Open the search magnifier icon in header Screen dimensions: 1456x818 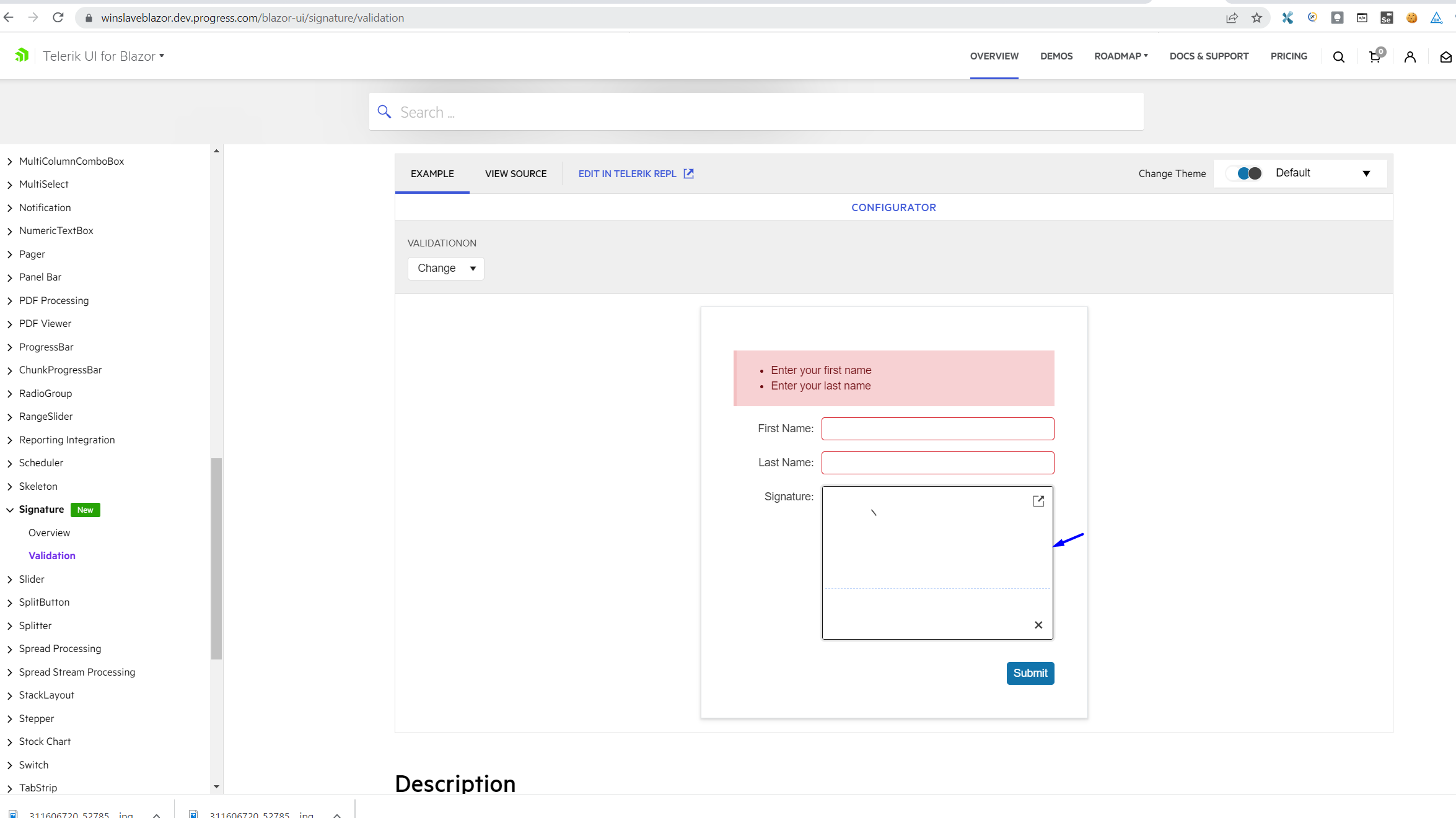(1339, 56)
